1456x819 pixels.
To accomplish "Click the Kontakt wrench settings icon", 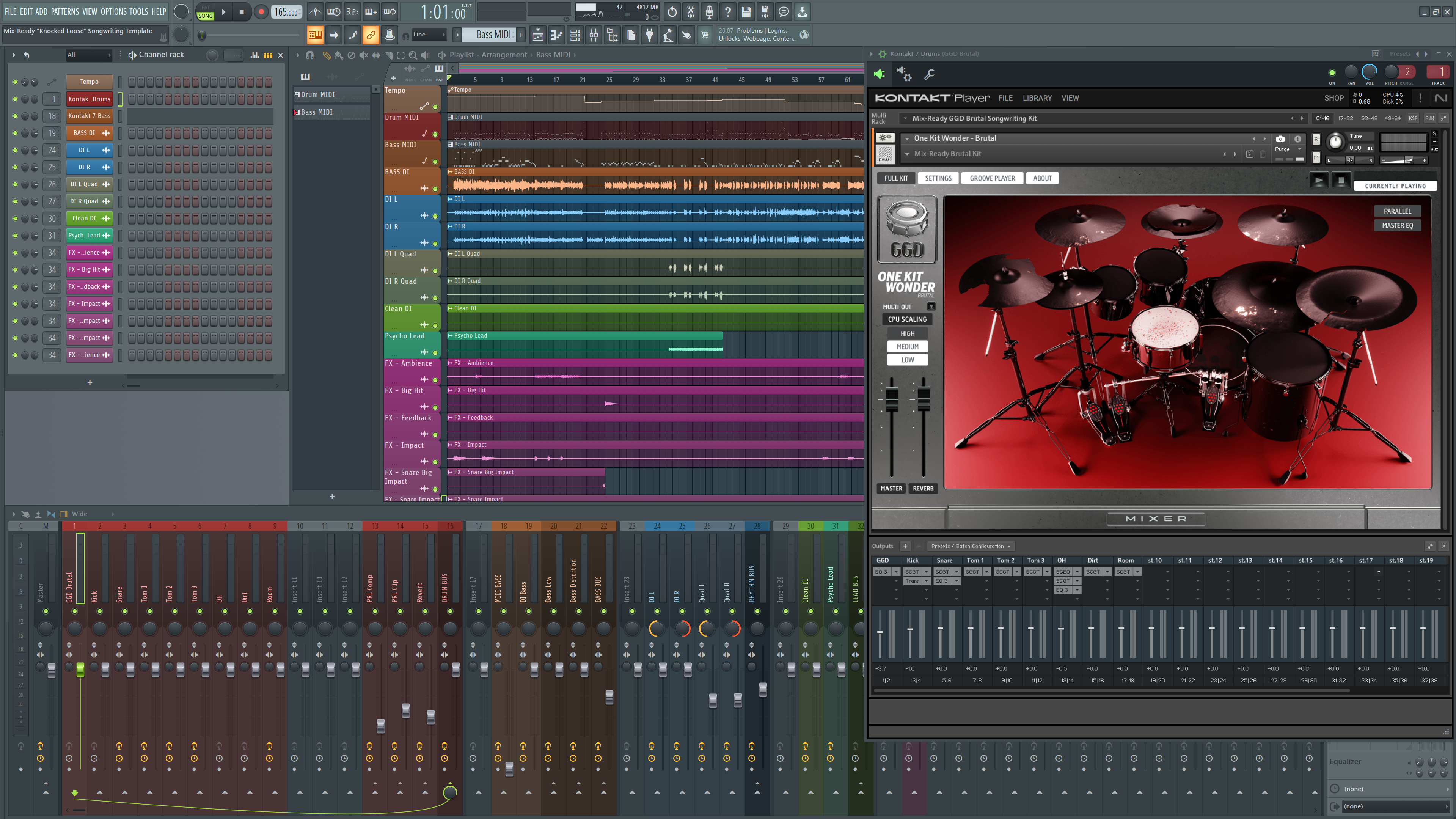I will coord(929,74).
